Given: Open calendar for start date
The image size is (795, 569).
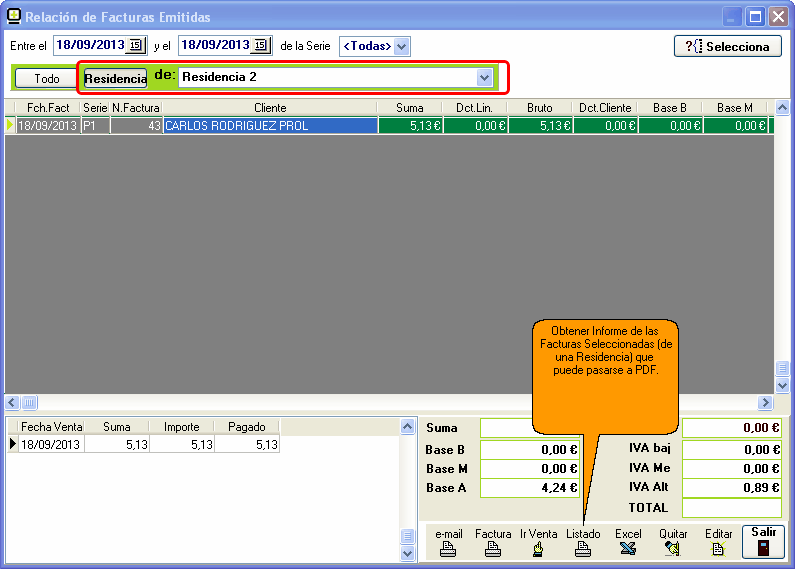Looking at the screenshot, I should point(136,45).
